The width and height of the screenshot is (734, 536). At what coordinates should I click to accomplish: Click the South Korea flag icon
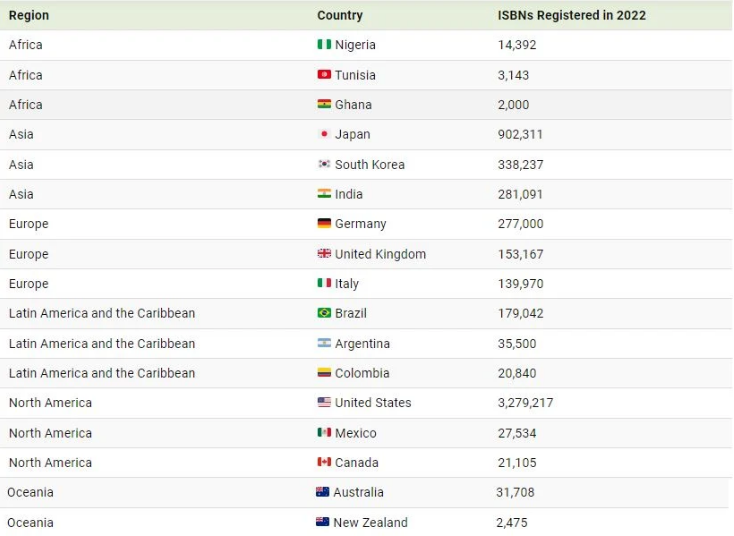point(324,164)
